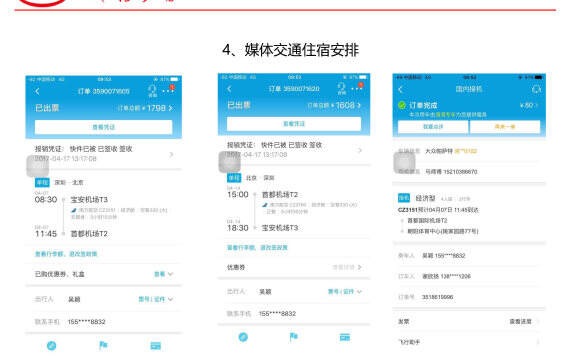Image resolution: width=570 pixels, height=360 pixels.
Task: Open the 报销凭证 row chevron in the 08:30 flight order
Action: tap(171, 155)
